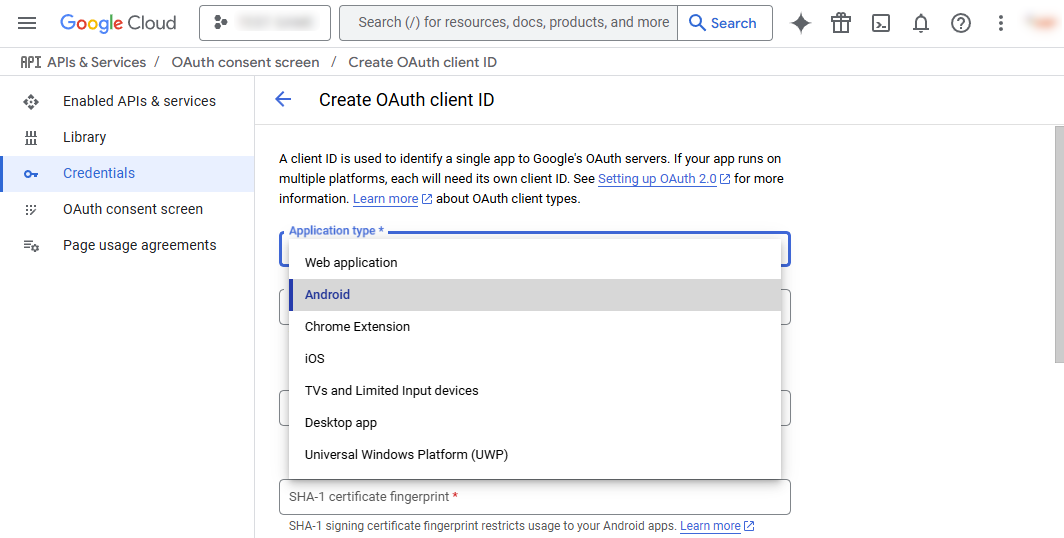Open the project selector dropdown
Viewport: 1064px width, 538px height.
265,23
